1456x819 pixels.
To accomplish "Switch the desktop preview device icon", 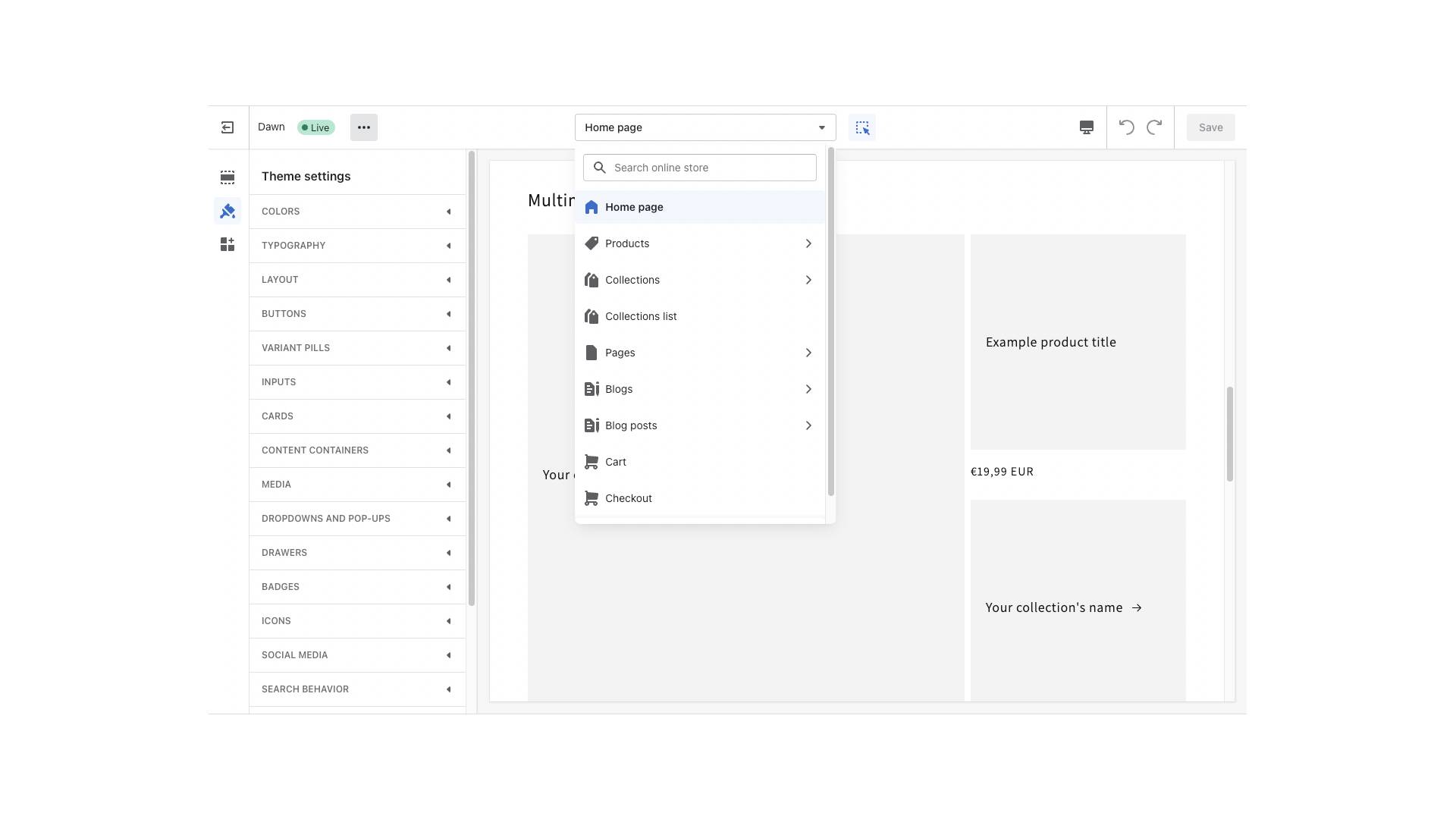I will [x=1087, y=127].
